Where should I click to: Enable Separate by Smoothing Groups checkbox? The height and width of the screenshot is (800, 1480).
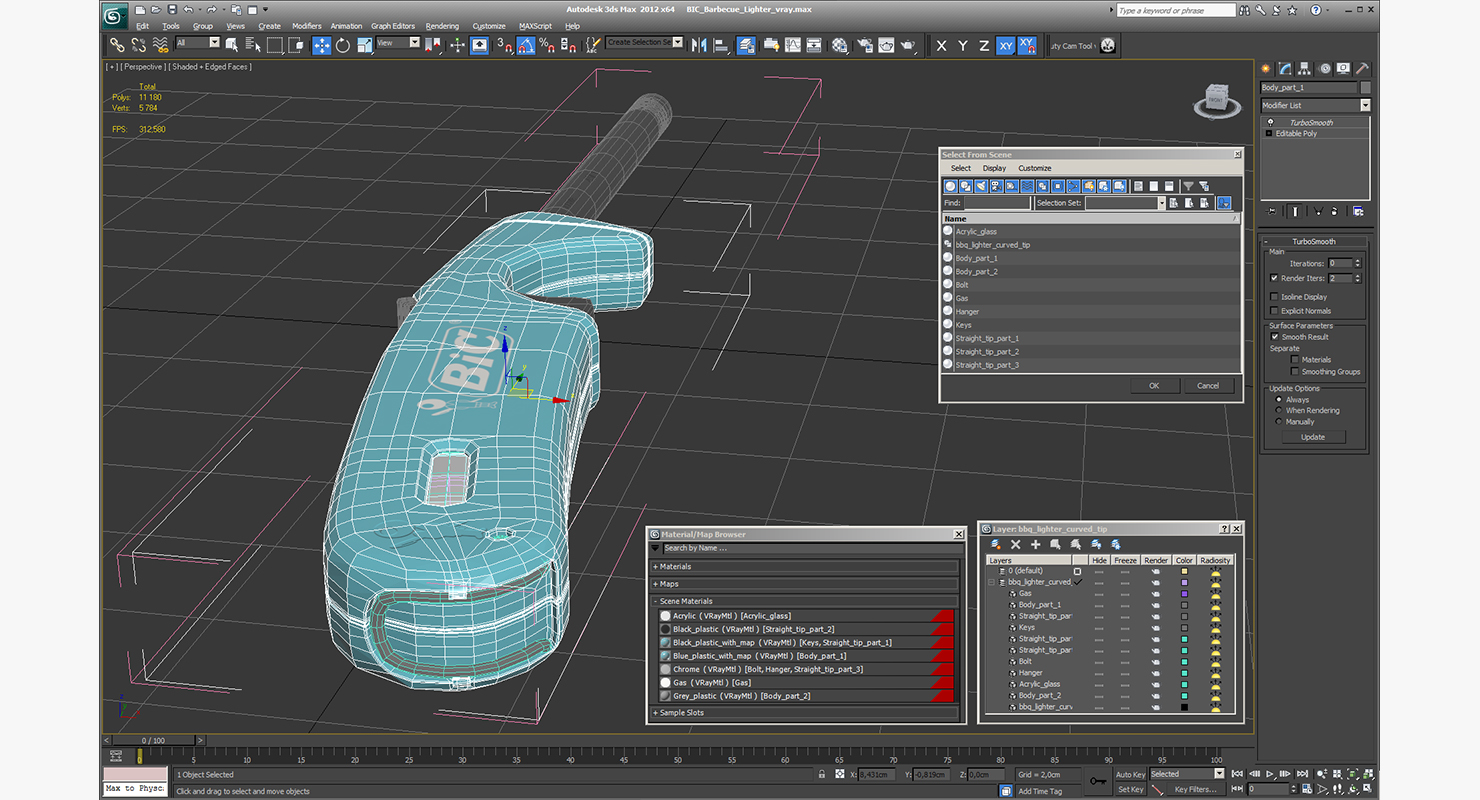1295,371
